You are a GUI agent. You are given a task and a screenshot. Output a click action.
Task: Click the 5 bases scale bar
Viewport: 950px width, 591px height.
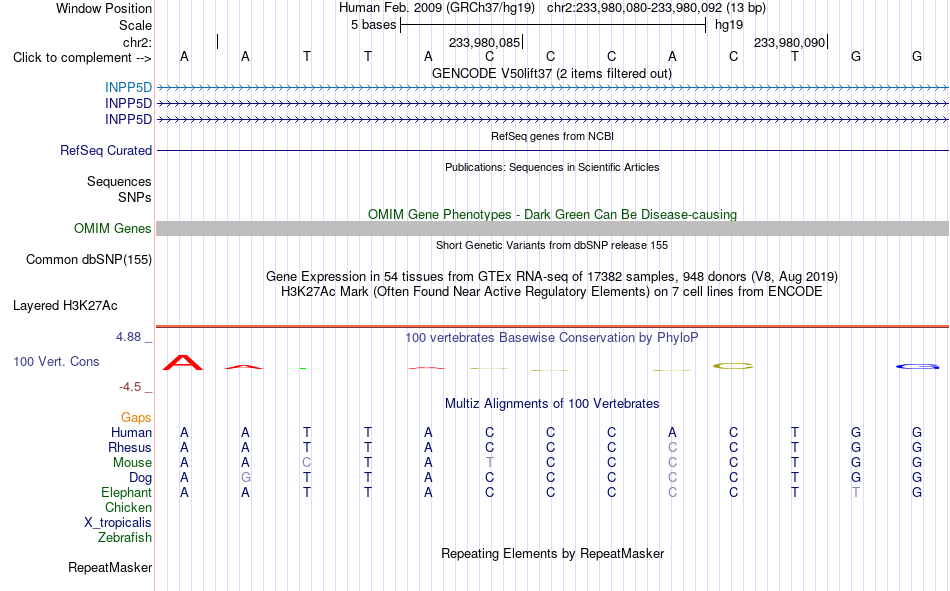click(x=553, y=25)
